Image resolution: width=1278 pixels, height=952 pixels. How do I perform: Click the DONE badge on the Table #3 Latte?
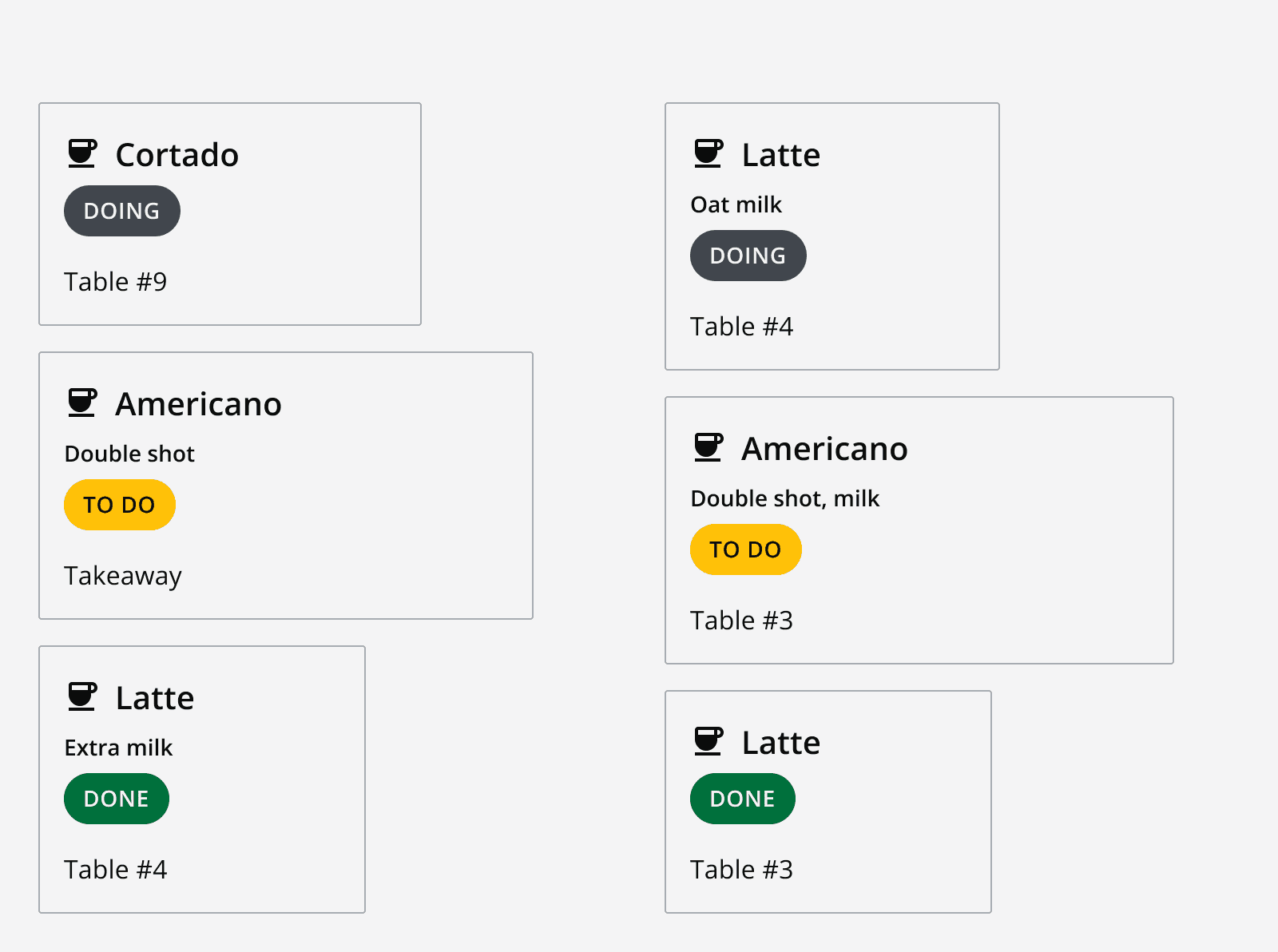click(743, 799)
